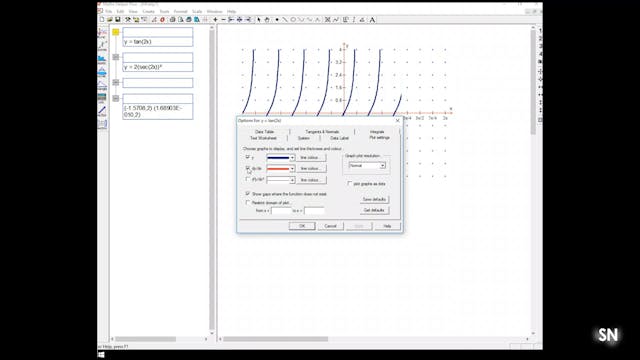Select the line drawing tool

[285, 20]
